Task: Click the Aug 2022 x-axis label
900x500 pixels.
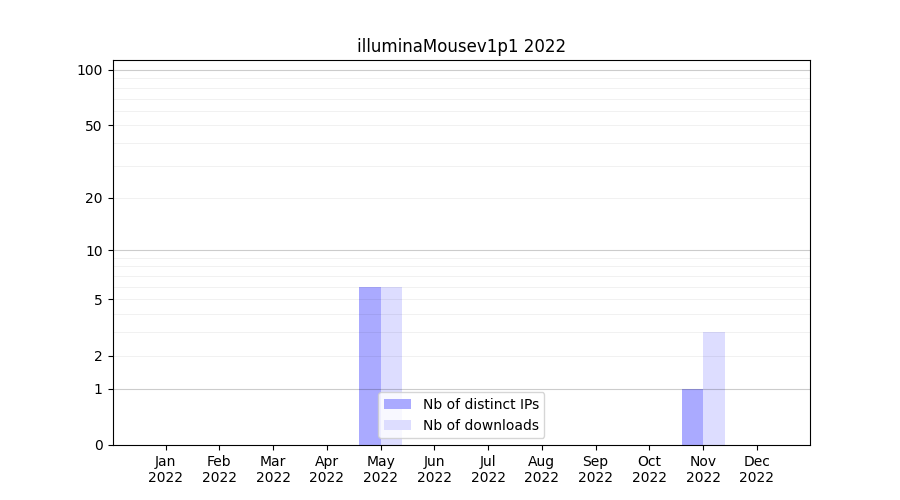Action: (542, 469)
